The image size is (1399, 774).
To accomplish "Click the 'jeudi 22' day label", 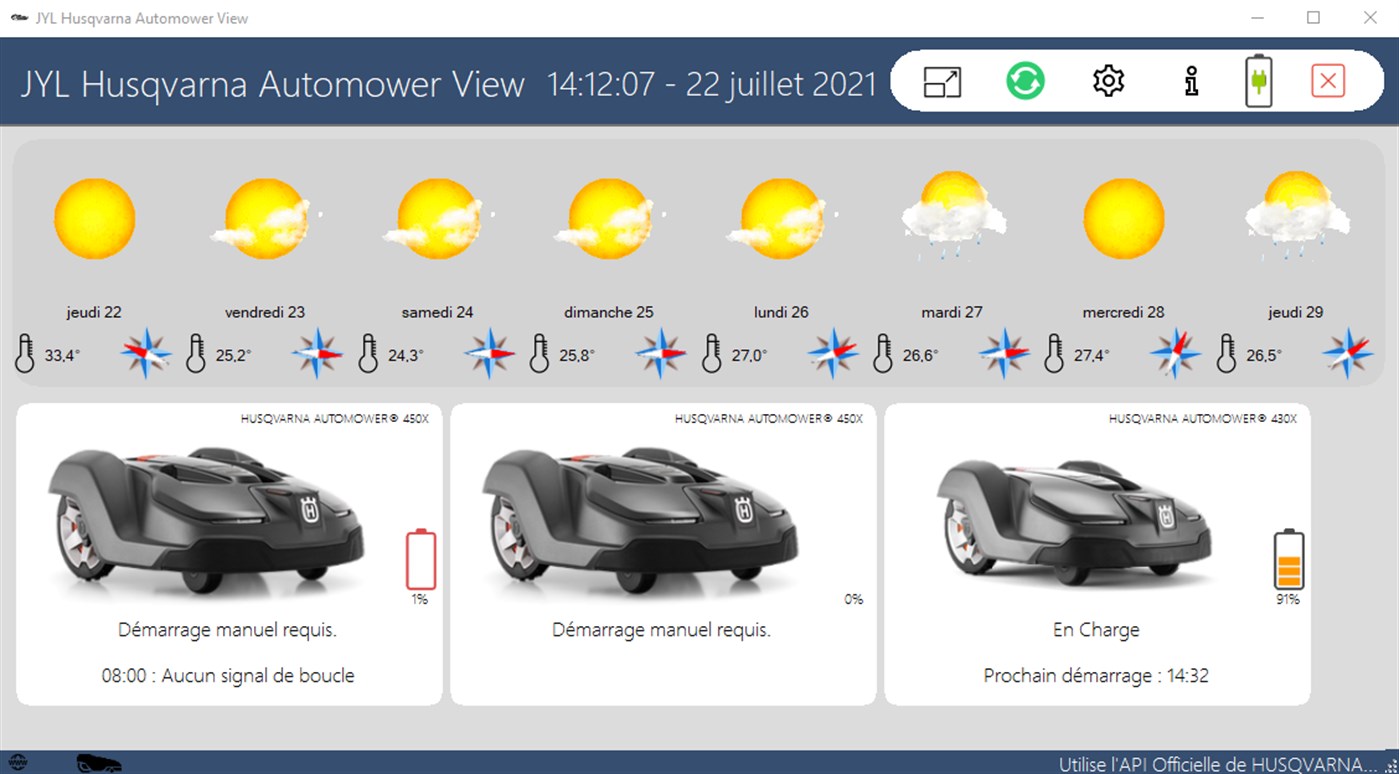I will (94, 312).
